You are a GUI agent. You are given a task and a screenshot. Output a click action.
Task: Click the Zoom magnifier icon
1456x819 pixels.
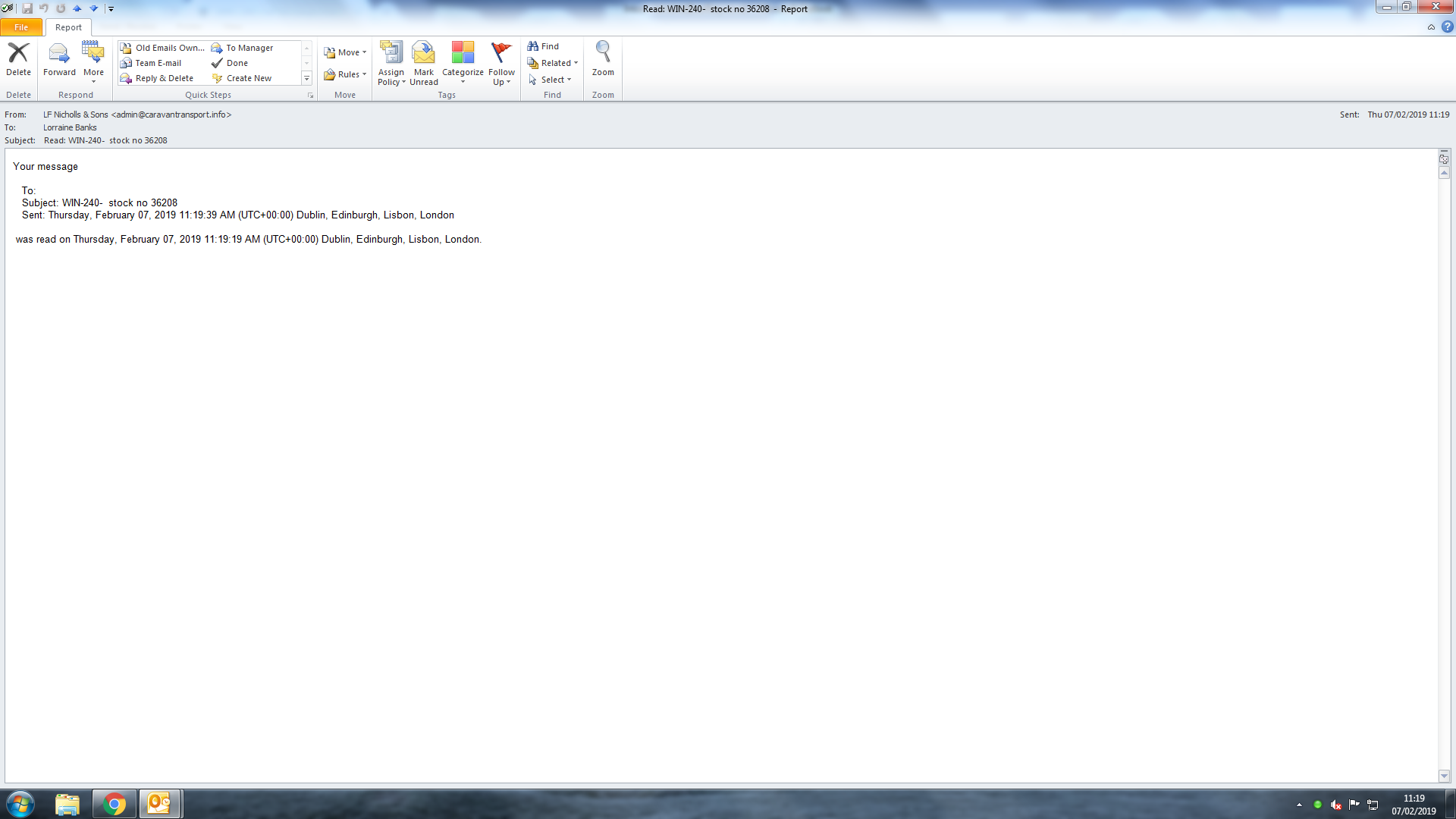pyautogui.click(x=603, y=52)
